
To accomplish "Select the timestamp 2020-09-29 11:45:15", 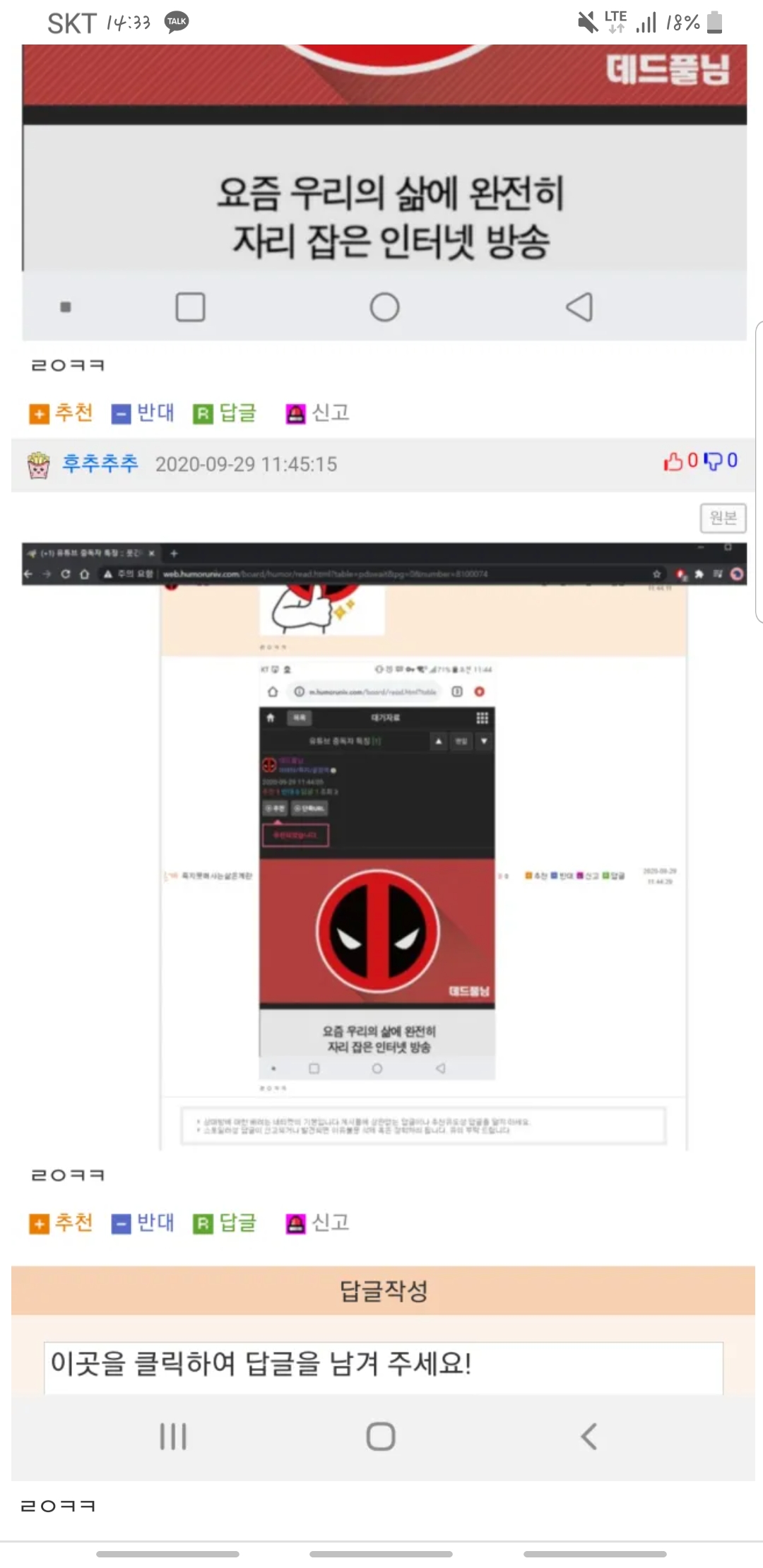I will click(x=246, y=464).
